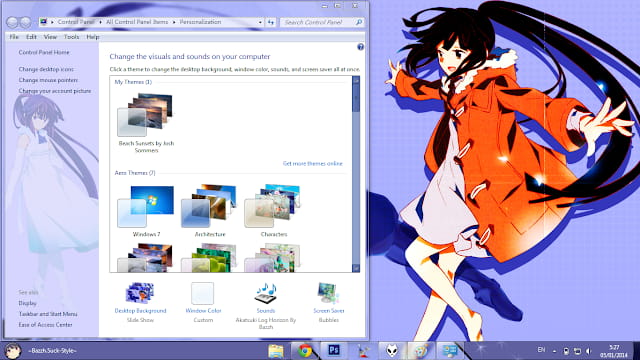Open Change desktop icons
Image resolution: width=640 pixels, height=360 pixels.
tap(46, 69)
